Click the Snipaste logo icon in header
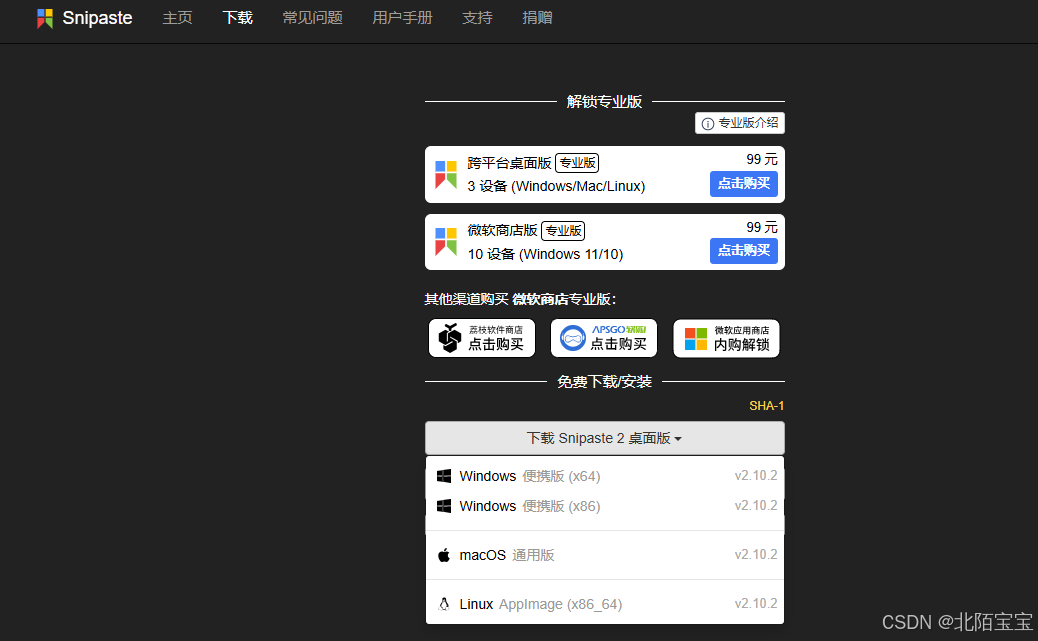This screenshot has height=641, width=1038. [45, 19]
